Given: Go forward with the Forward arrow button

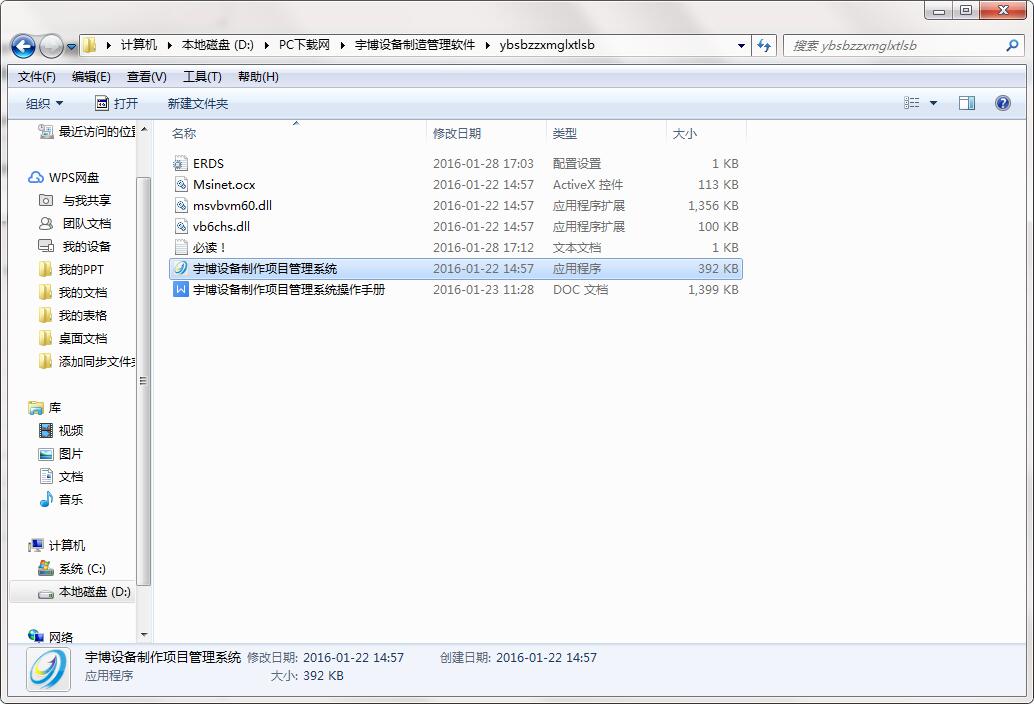Looking at the screenshot, I should tap(51, 46).
